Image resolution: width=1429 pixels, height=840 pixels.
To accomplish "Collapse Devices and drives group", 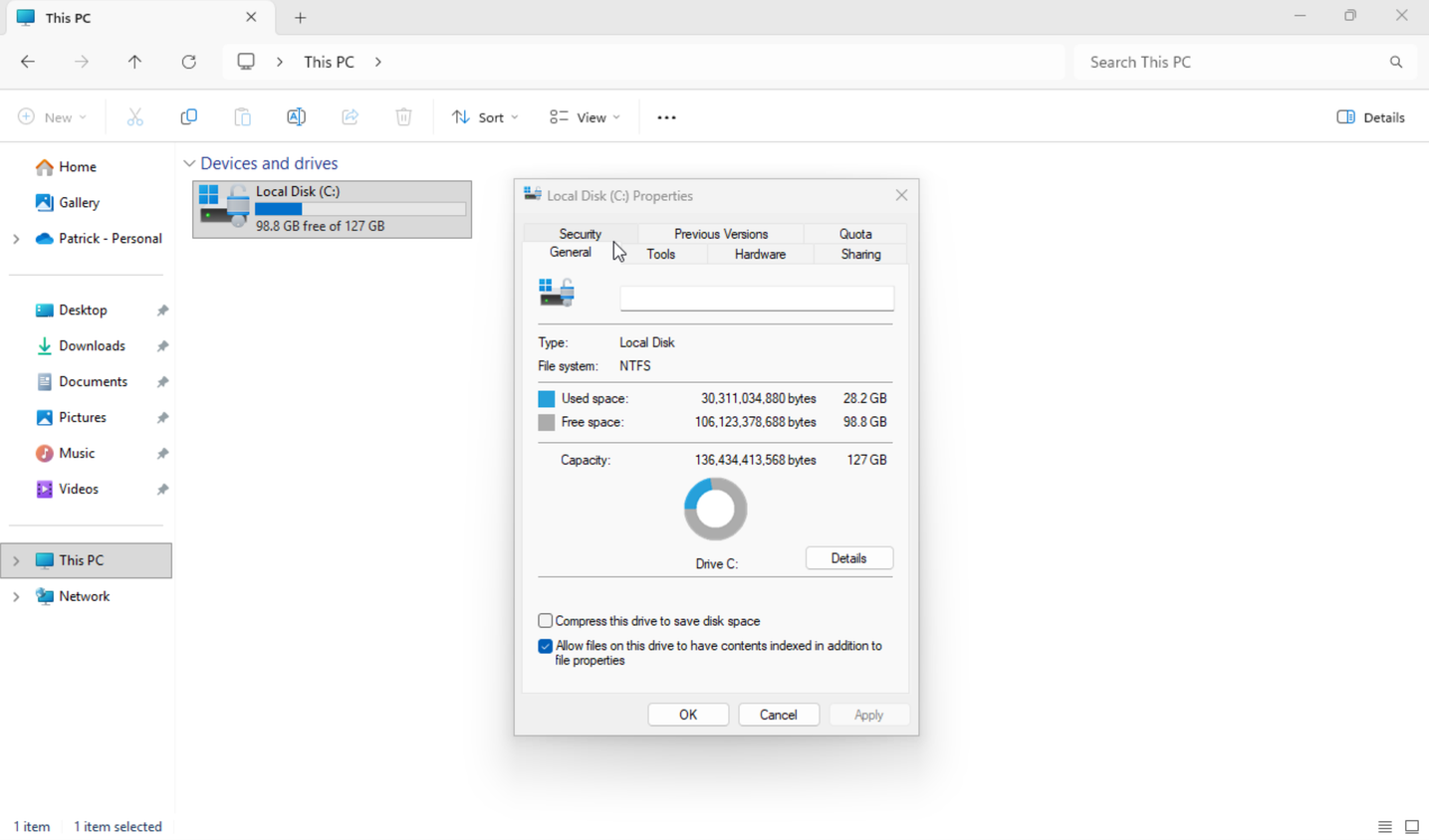I will click(x=189, y=163).
